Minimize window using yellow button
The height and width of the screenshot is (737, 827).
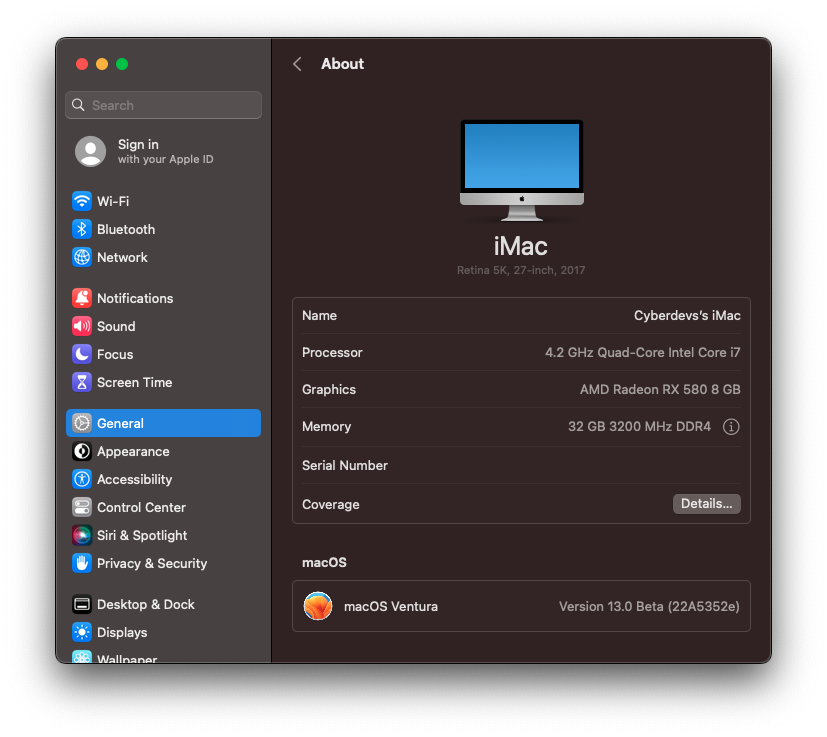click(x=102, y=64)
